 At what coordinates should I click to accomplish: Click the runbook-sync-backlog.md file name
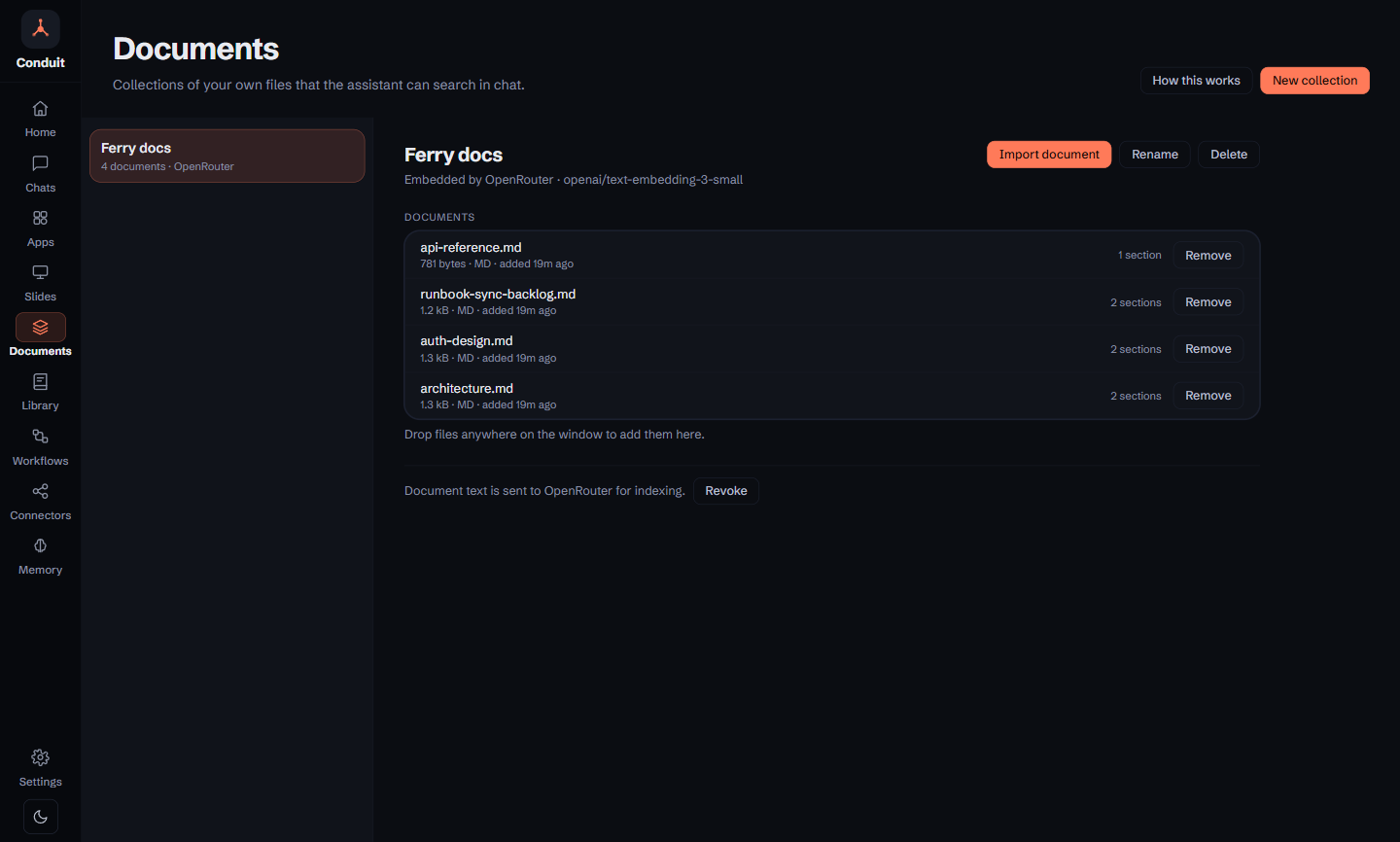[x=498, y=295]
